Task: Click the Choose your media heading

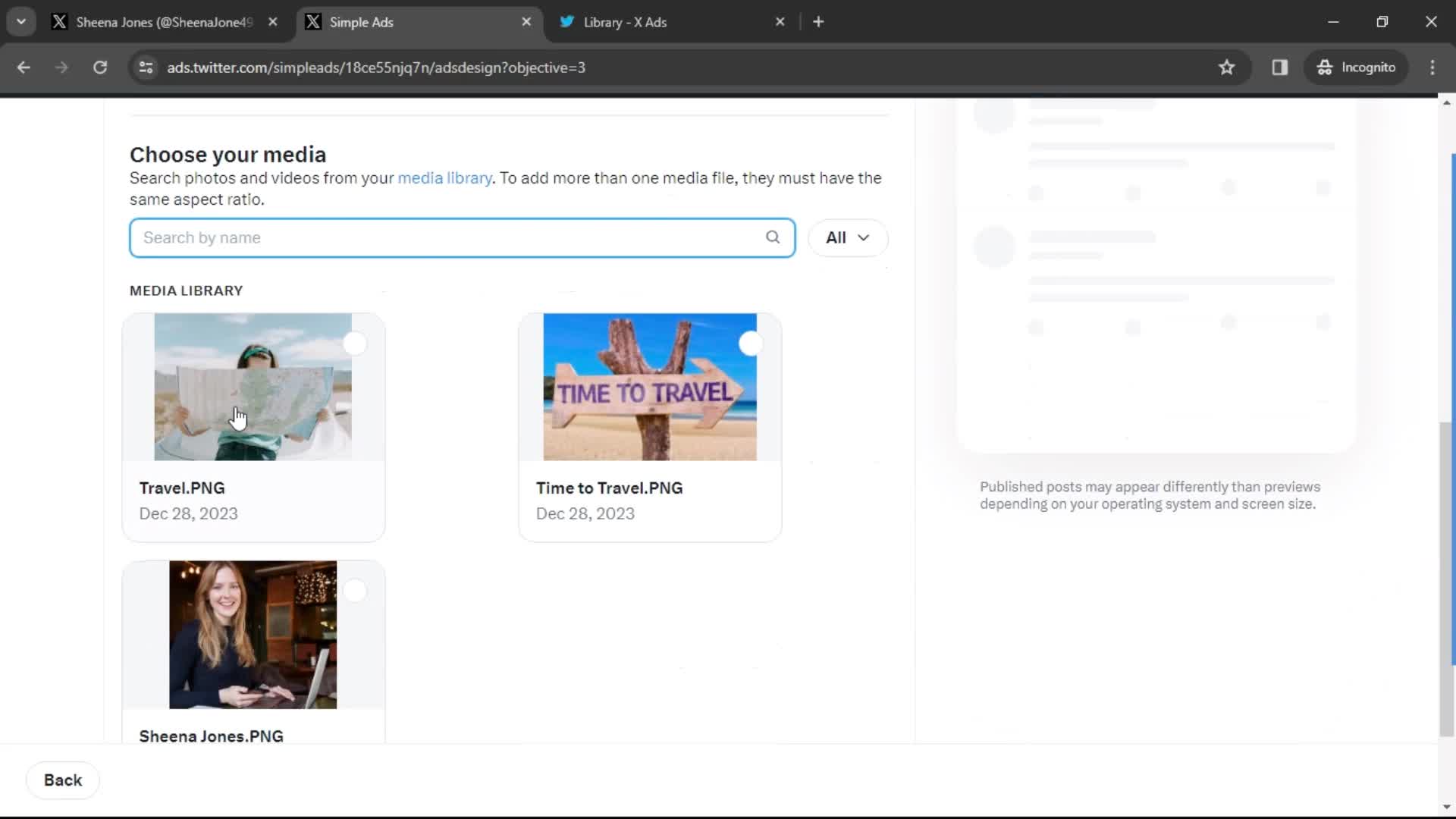Action: pyautogui.click(x=227, y=155)
